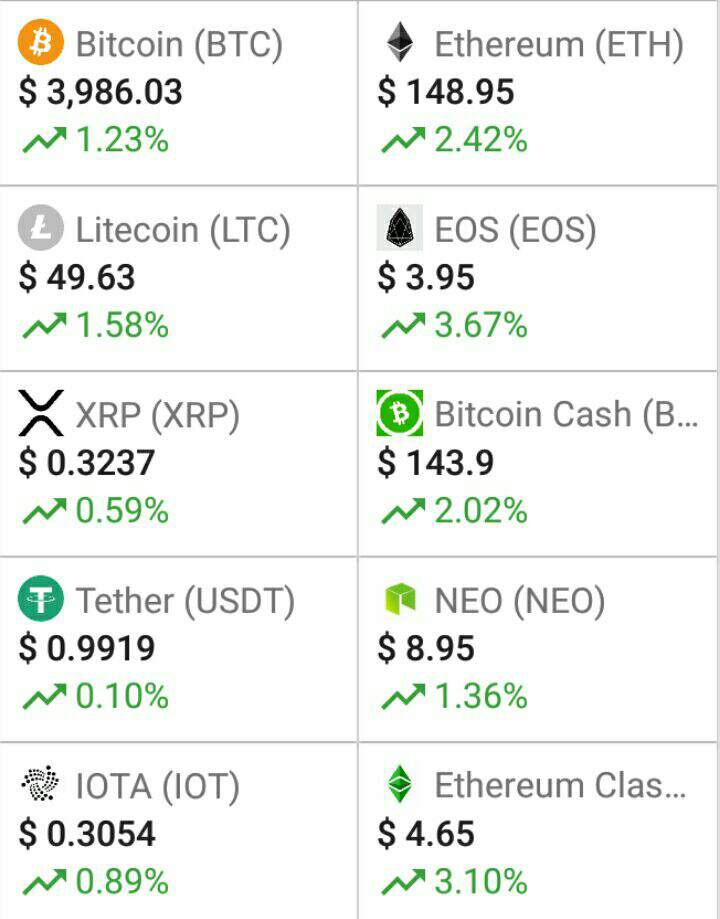Open the EOS $ 3.95 price
Viewport: 720px width, 919px height.
pos(426,277)
